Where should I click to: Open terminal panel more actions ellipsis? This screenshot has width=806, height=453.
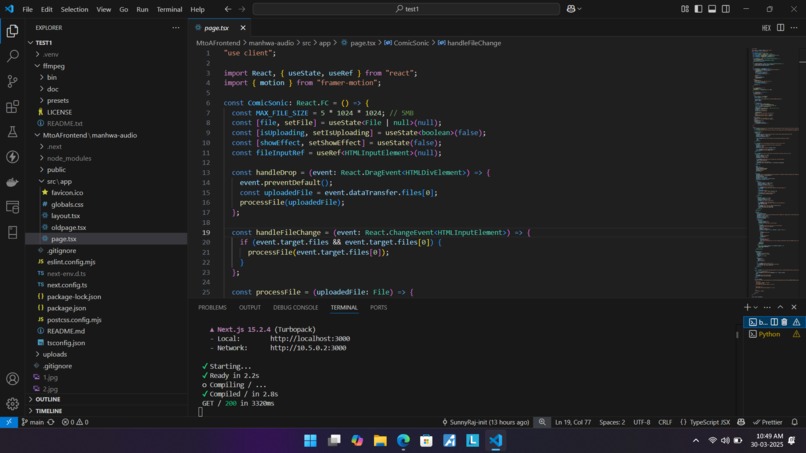(x=767, y=307)
